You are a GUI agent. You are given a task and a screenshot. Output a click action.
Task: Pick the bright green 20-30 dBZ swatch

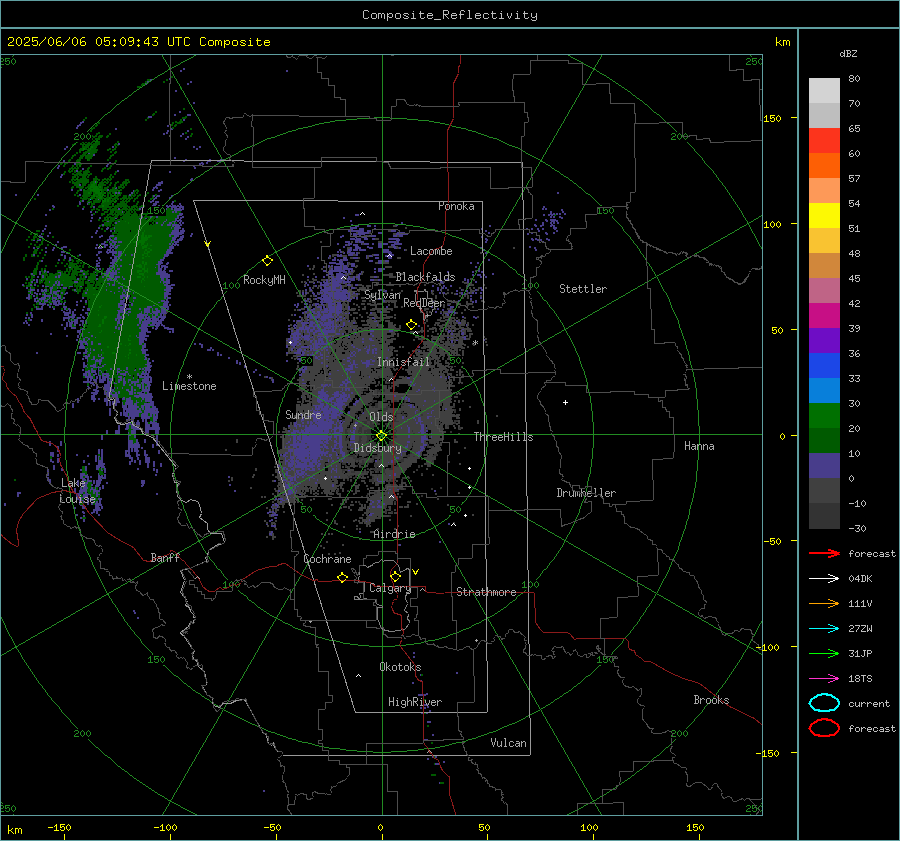coord(824,415)
